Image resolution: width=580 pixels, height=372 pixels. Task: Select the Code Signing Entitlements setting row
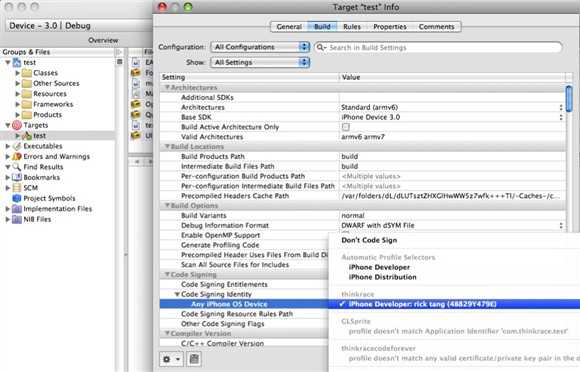[x=244, y=284]
